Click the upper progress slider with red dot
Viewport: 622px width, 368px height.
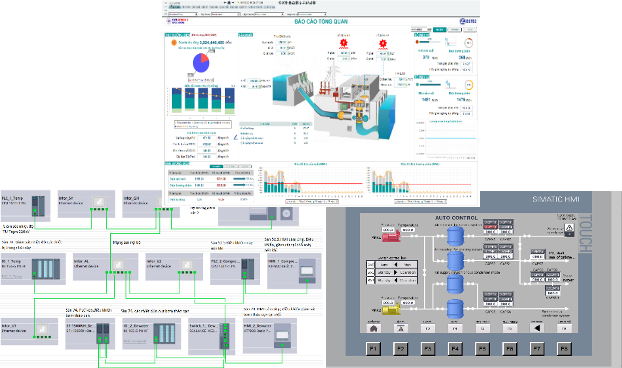428,42
